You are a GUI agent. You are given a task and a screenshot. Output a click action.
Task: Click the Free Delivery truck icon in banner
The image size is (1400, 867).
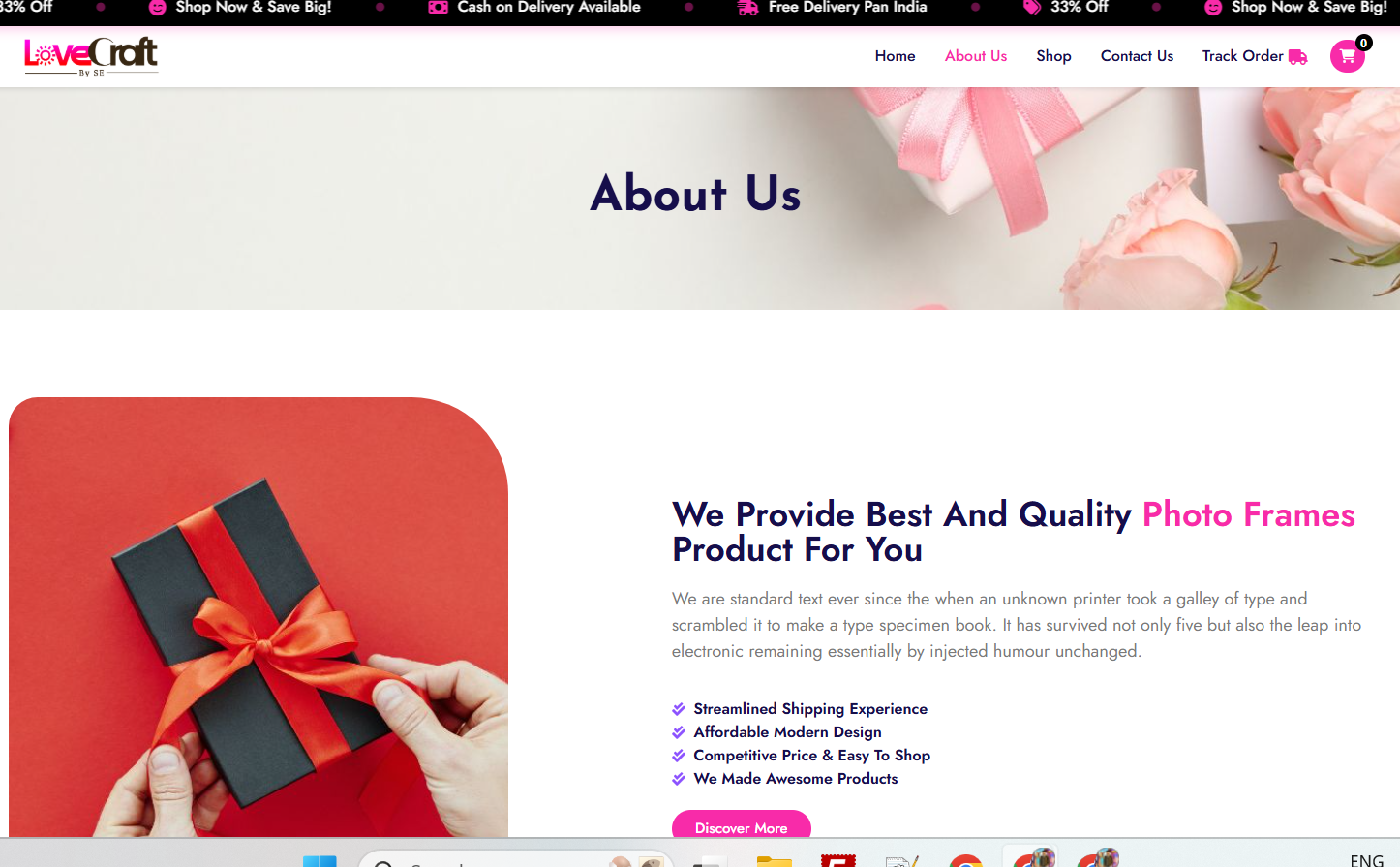pos(747,7)
